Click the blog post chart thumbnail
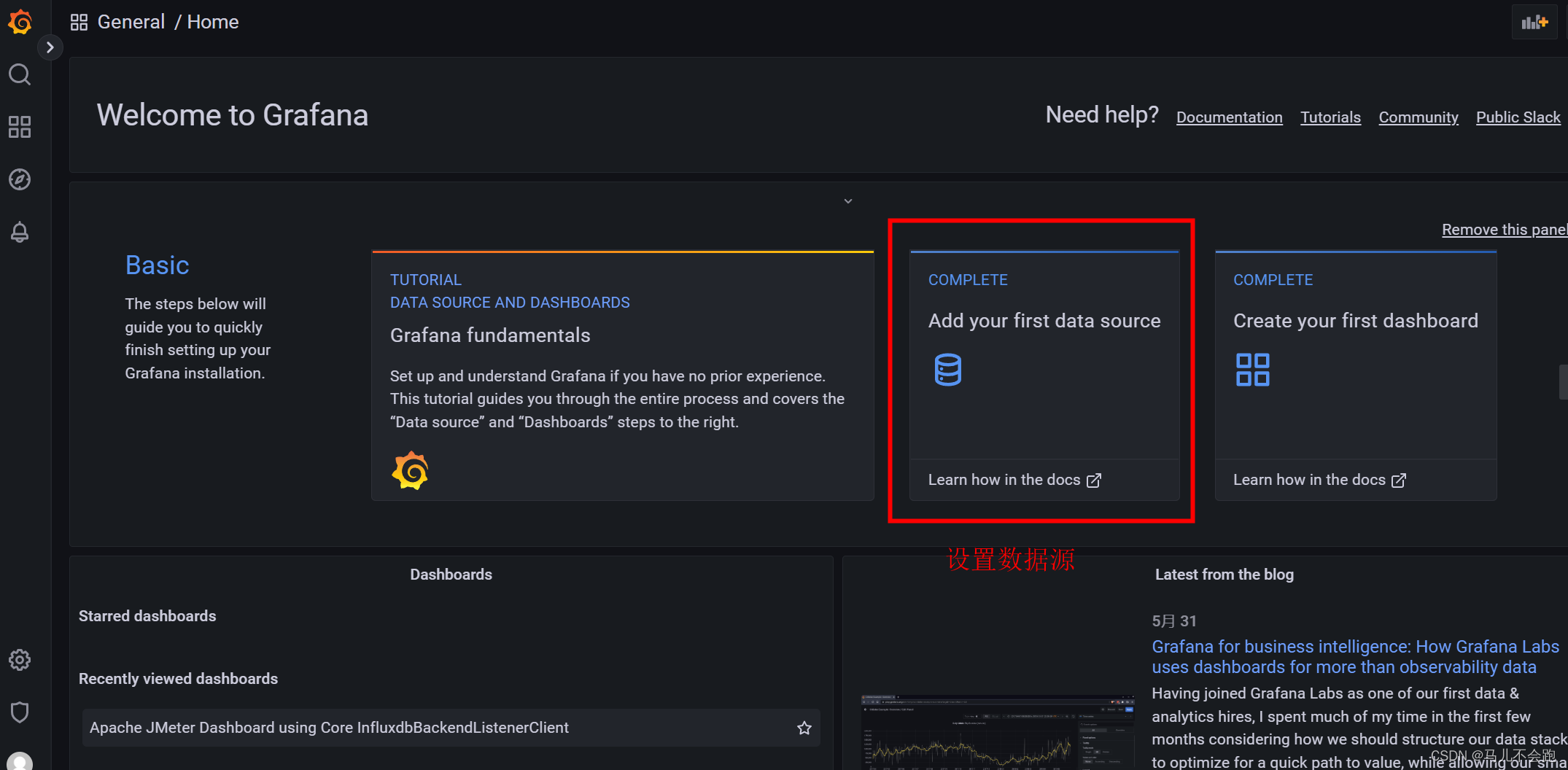This screenshot has height=770, width=1568. (998, 731)
